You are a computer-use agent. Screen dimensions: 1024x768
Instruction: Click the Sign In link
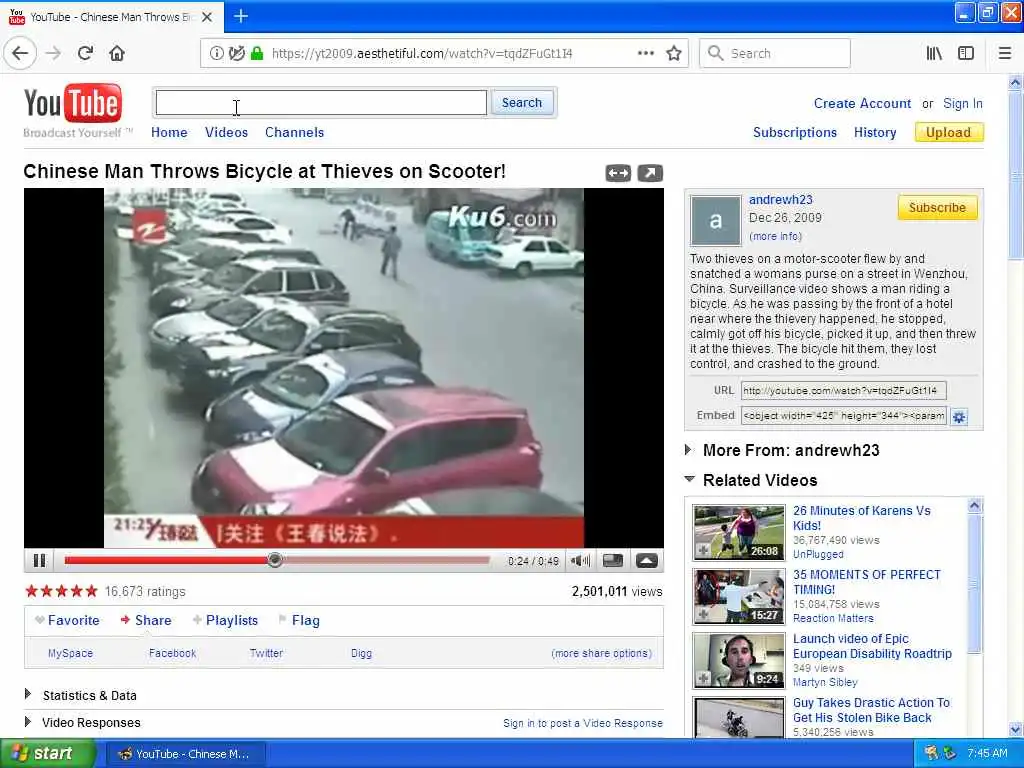point(963,103)
